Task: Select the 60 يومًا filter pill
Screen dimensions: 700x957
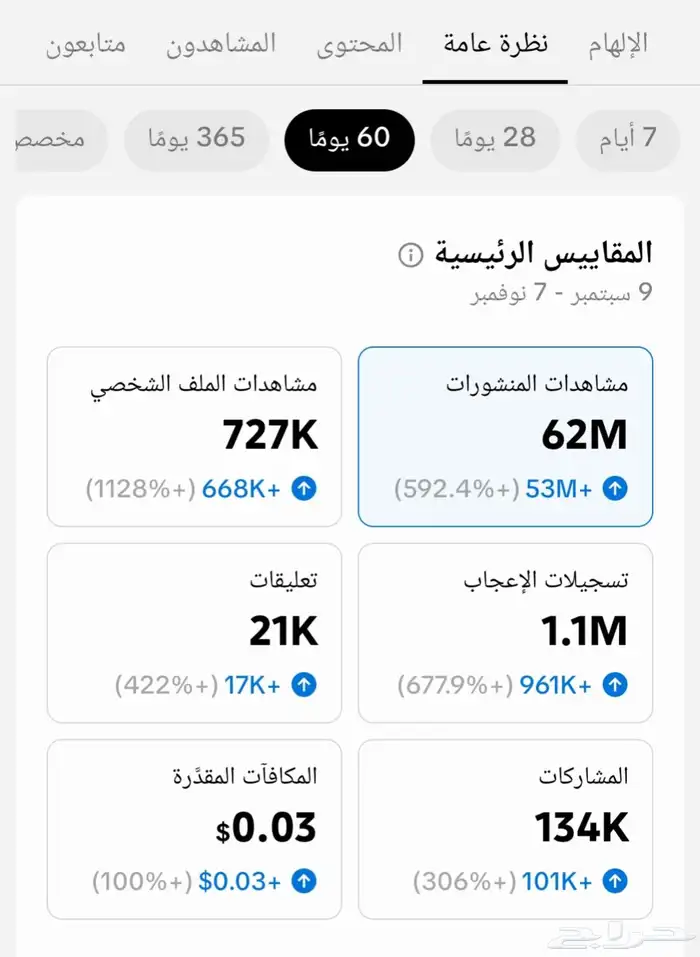Action: click(x=349, y=140)
